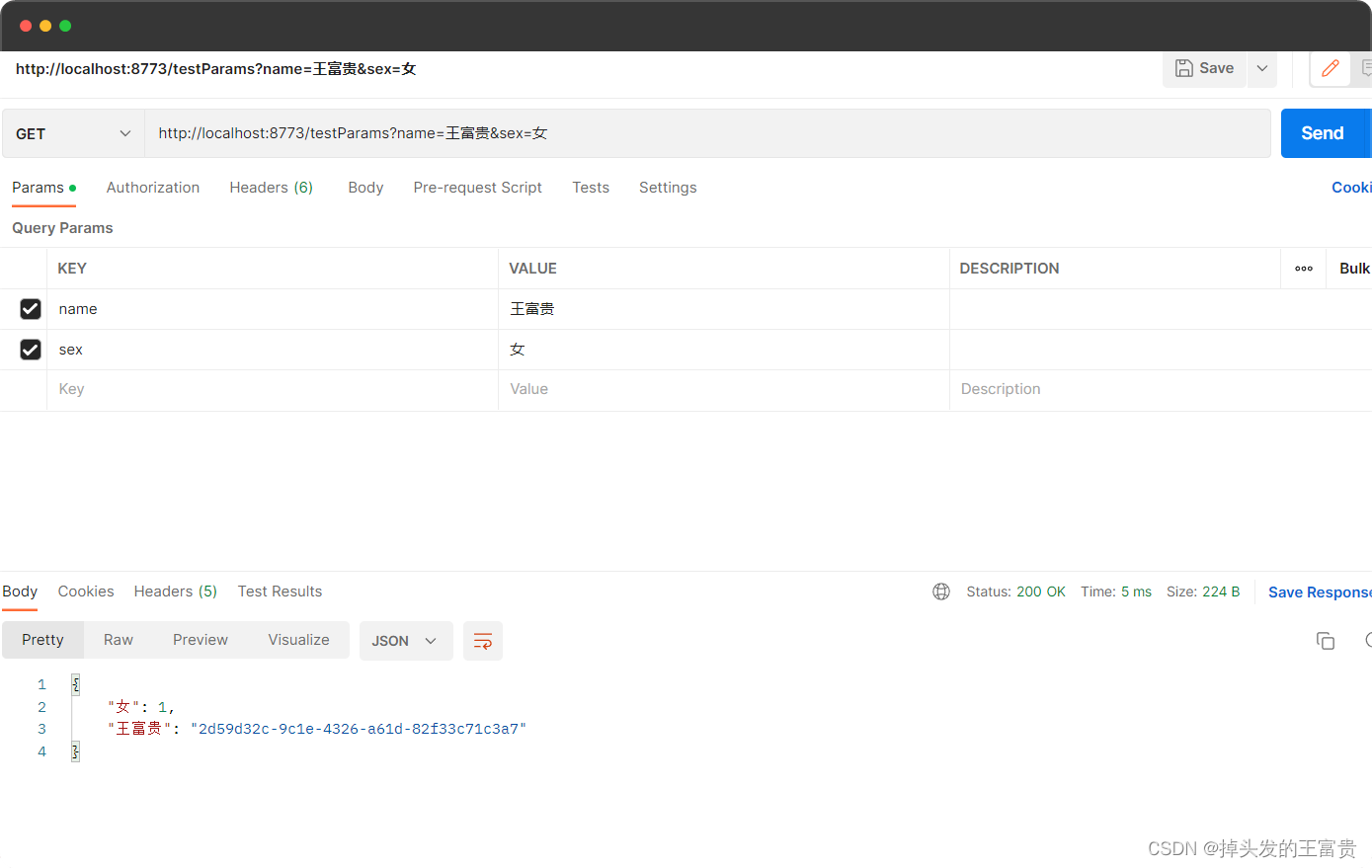This screenshot has width=1372, height=868.
Task: Open the JSON format dropdown
Action: tap(406, 641)
